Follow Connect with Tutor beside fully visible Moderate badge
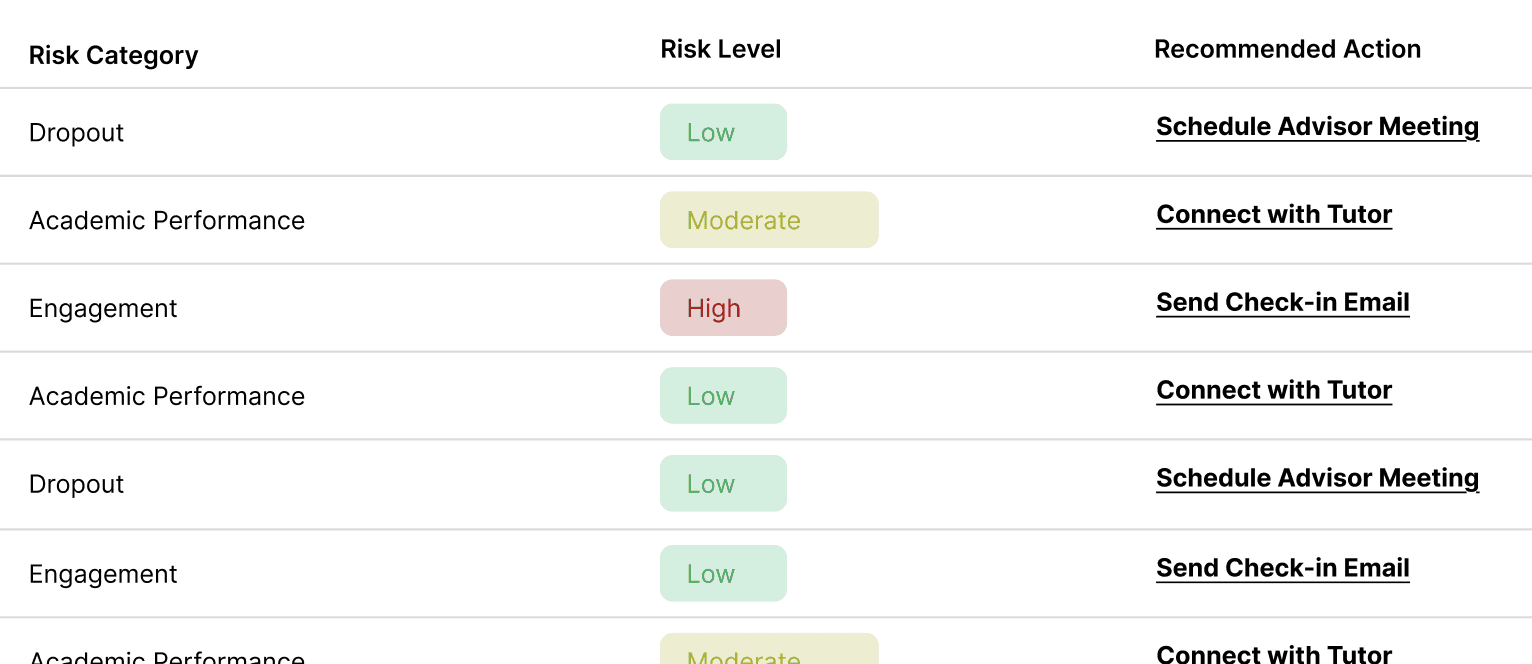 click(x=1274, y=215)
